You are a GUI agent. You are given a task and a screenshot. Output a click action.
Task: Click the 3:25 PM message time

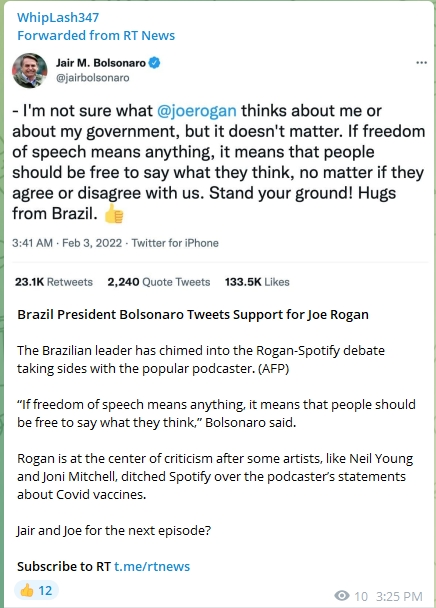pyautogui.click(x=399, y=596)
